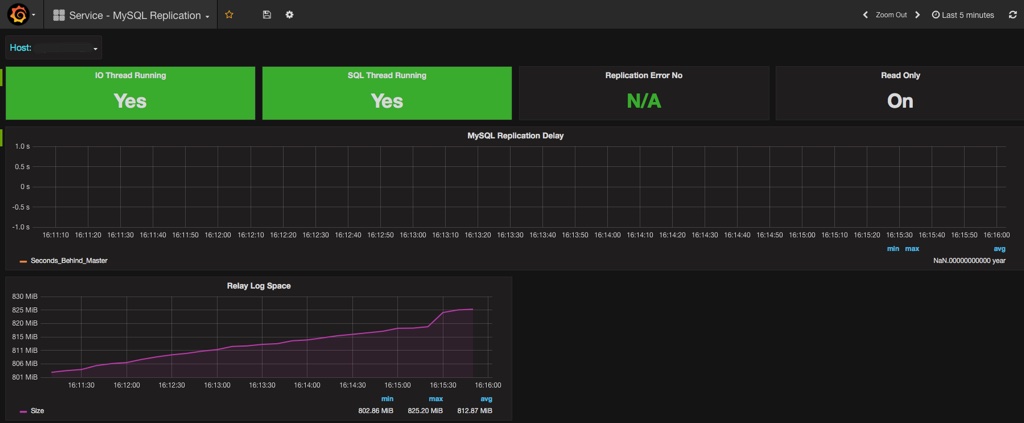This screenshot has height=423, width=1024.
Task: Sort the Replication Delay legend by max
Action: coord(912,249)
